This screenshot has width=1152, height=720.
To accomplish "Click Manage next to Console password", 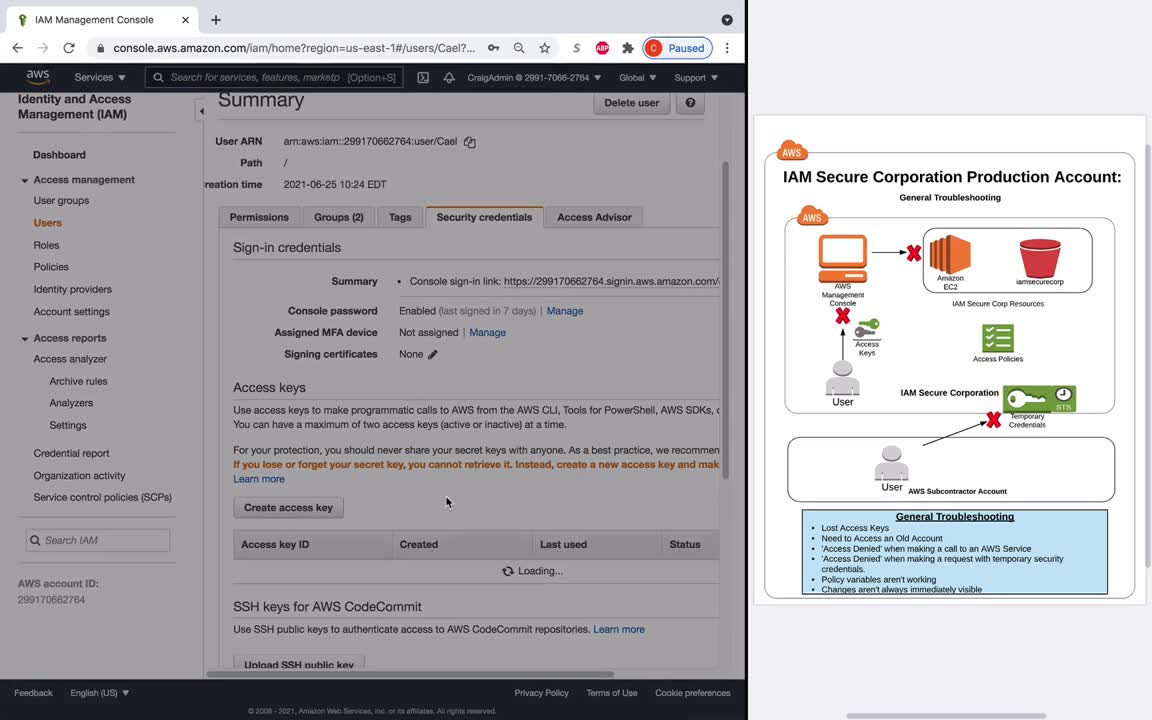I will [x=564, y=311].
